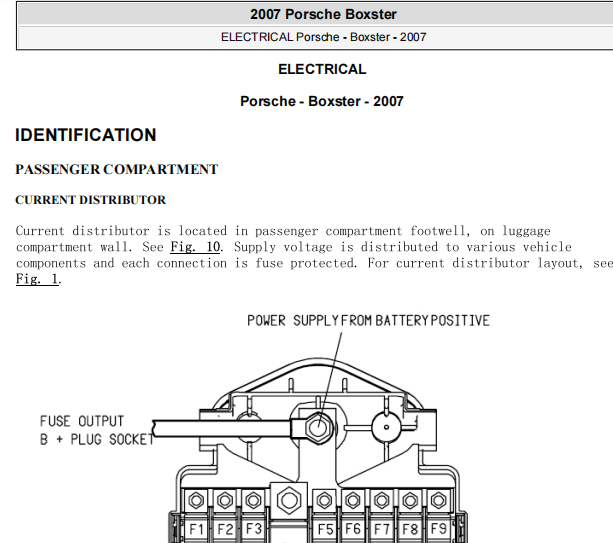613x543 pixels.
Task: Click fuse label F9 in diagram
Action: (x=438, y=529)
